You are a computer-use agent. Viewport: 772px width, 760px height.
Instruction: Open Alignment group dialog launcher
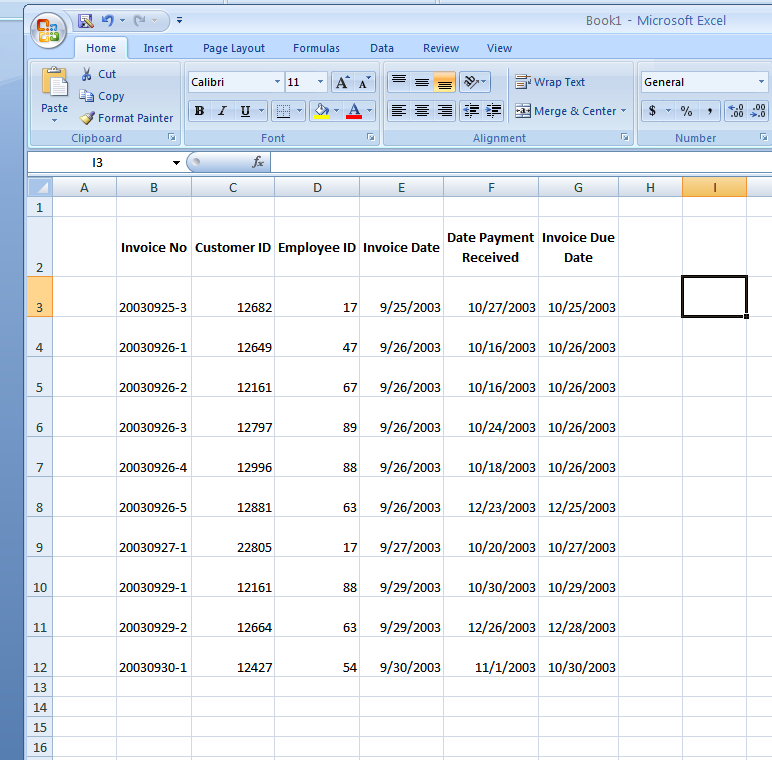625,137
